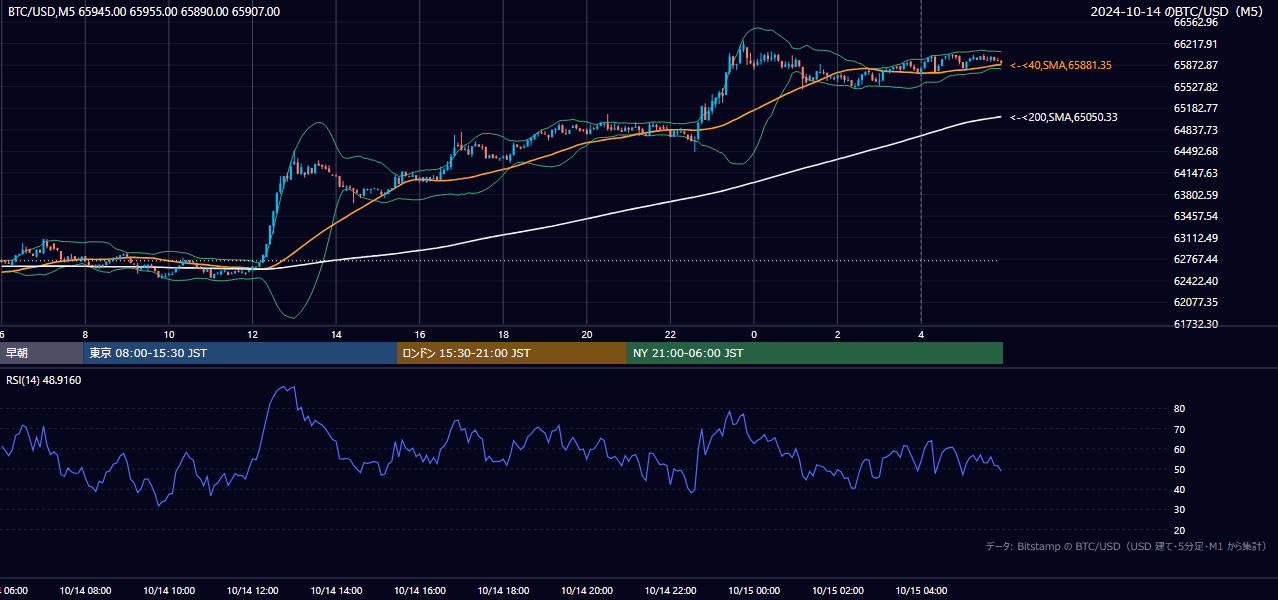This screenshot has width=1278, height=600.
Task: Click date label 10/14 18:00
Action: tap(503, 591)
